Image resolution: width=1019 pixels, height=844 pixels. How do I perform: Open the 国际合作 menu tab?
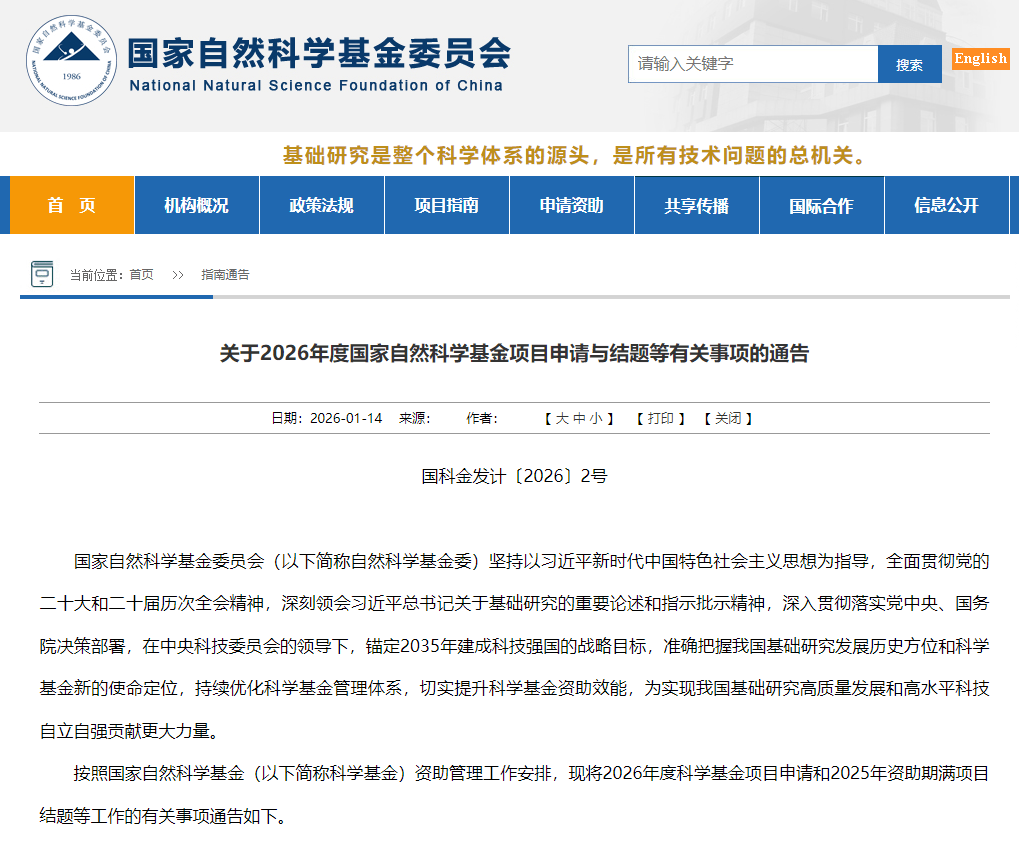[822, 205]
